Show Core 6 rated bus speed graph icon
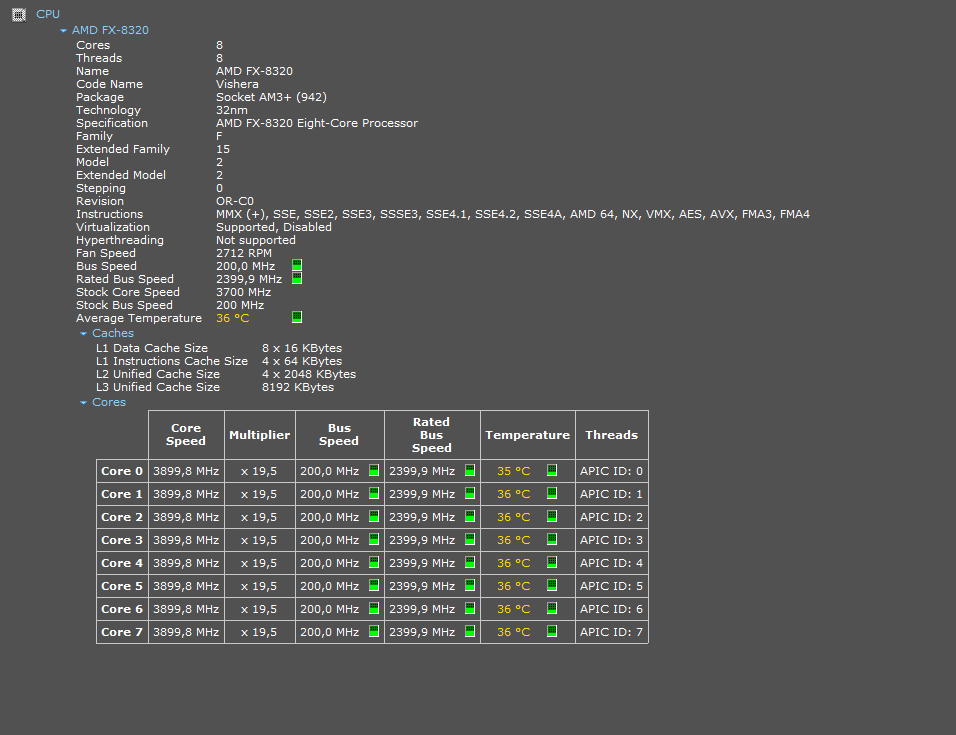The image size is (956, 735). pos(470,608)
